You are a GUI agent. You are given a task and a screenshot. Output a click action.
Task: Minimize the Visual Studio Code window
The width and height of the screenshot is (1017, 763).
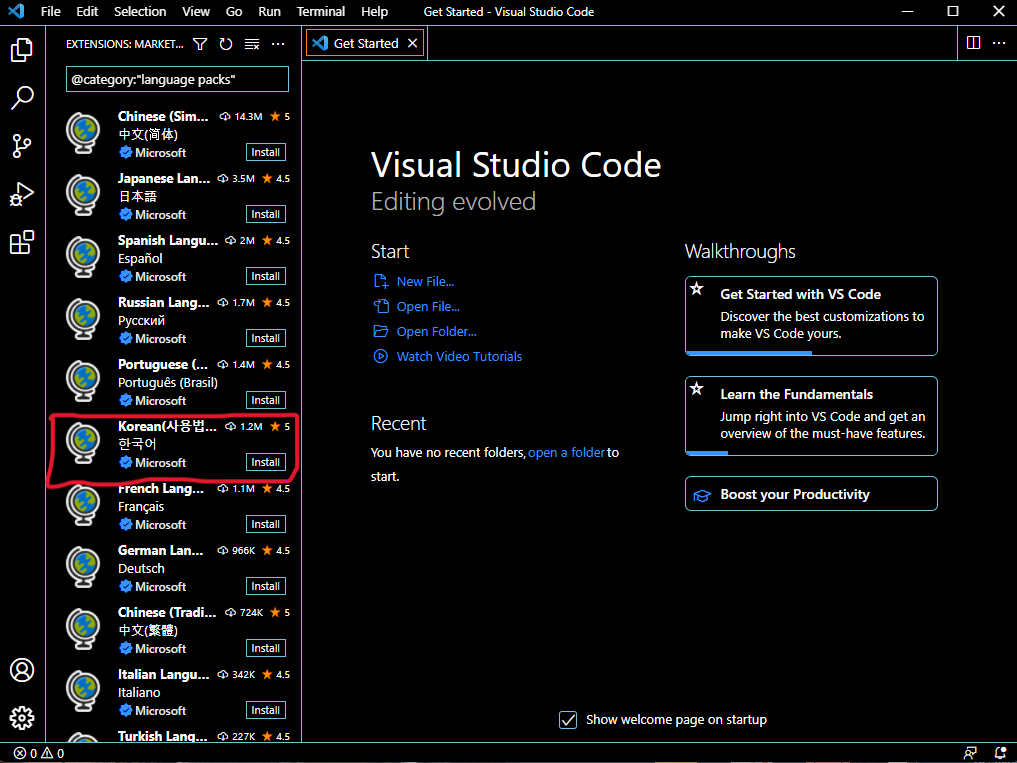[907, 12]
